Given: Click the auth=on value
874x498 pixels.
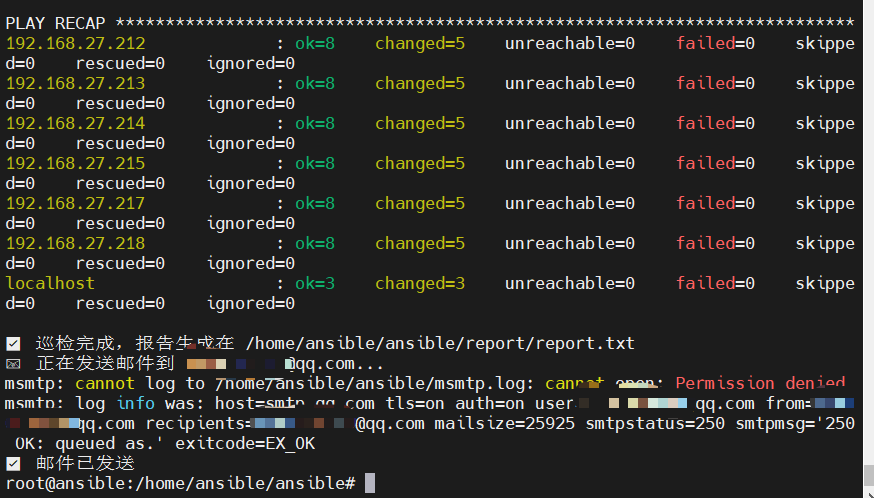Looking at the screenshot, I should coord(489,403).
